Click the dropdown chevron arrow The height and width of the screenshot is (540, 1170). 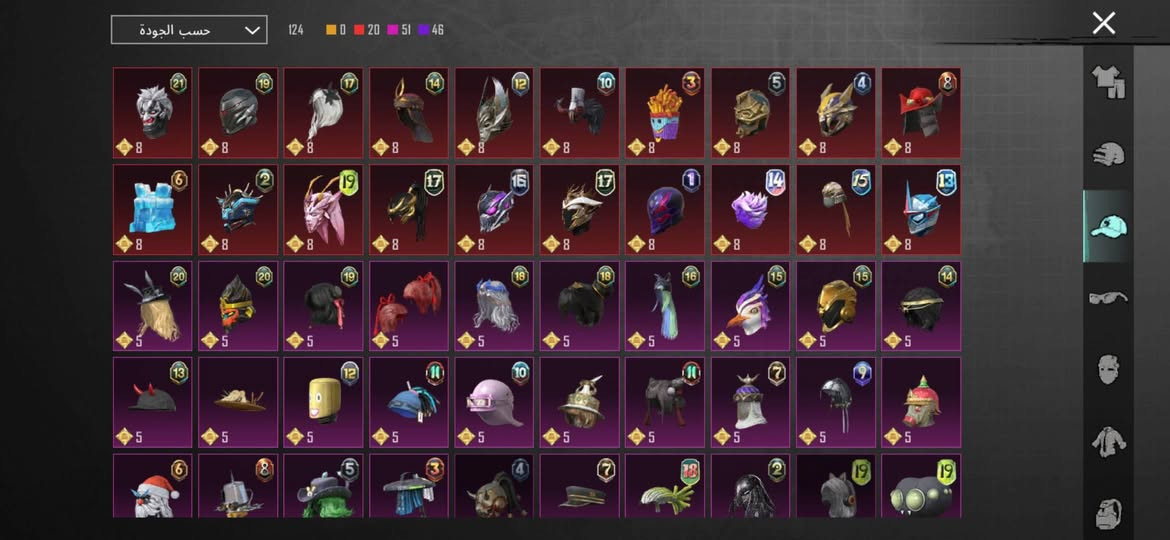(252, 30)
